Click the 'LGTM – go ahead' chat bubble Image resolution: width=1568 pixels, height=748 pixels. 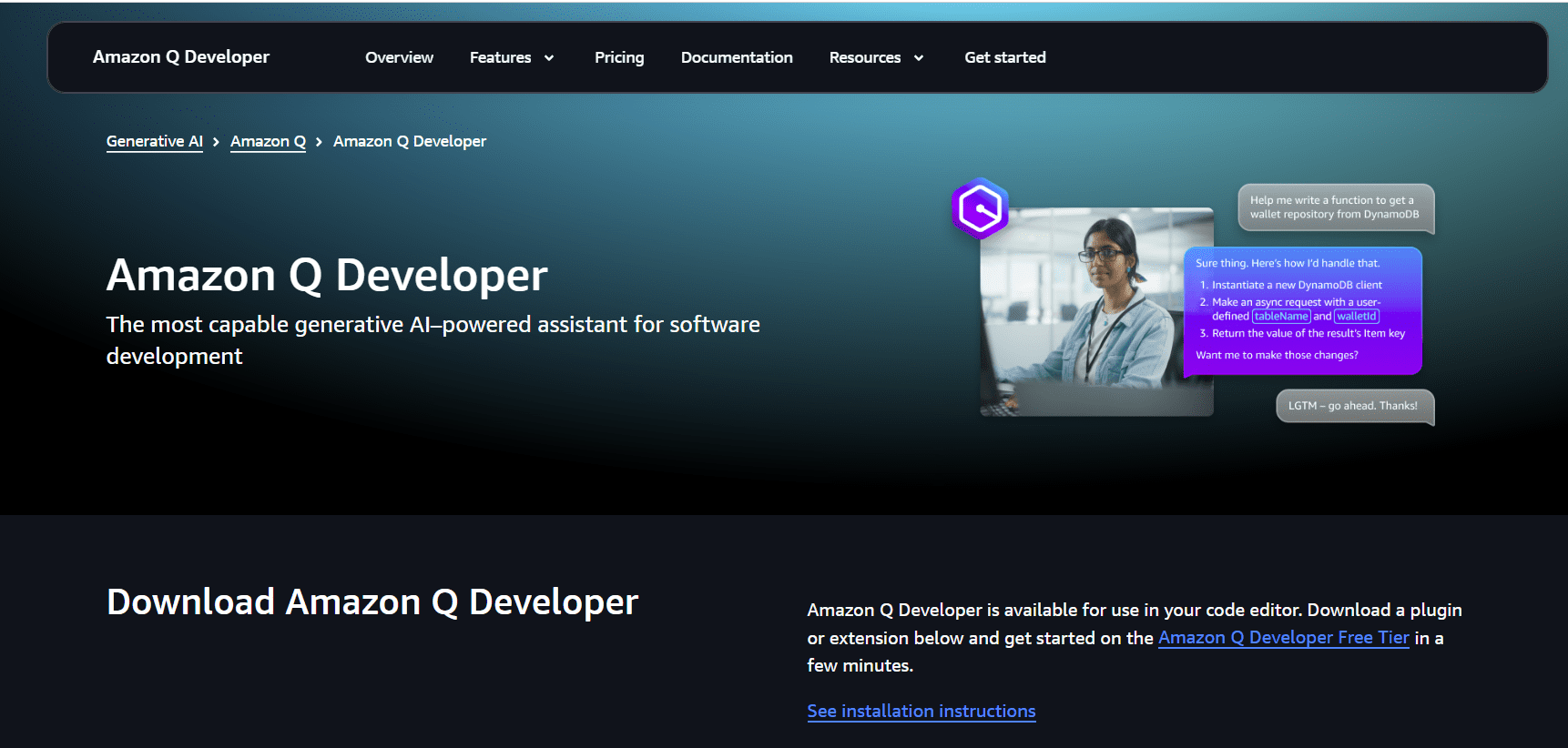click(1355, 406)
